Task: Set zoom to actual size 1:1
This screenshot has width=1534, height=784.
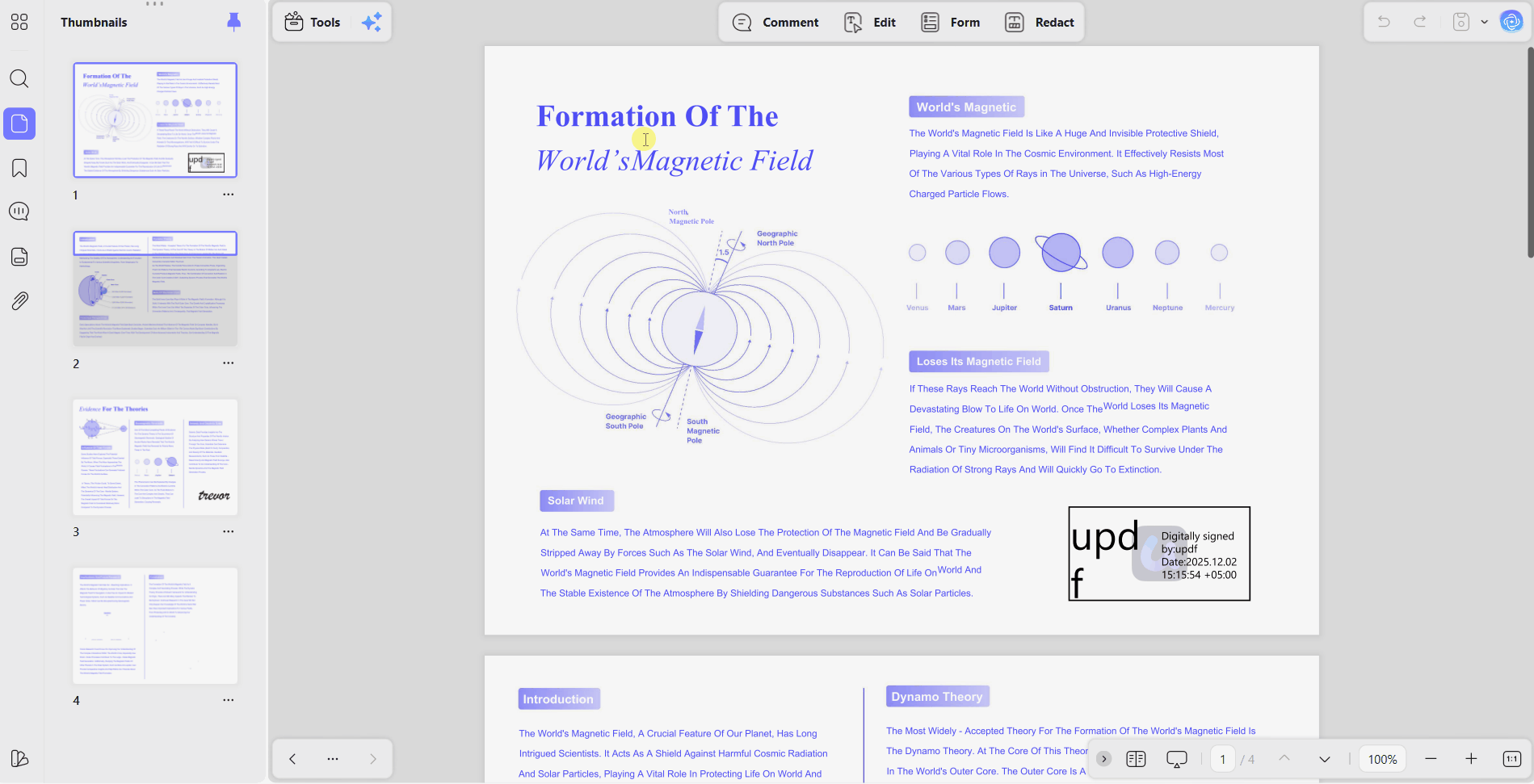Action: click(1511, 759)
